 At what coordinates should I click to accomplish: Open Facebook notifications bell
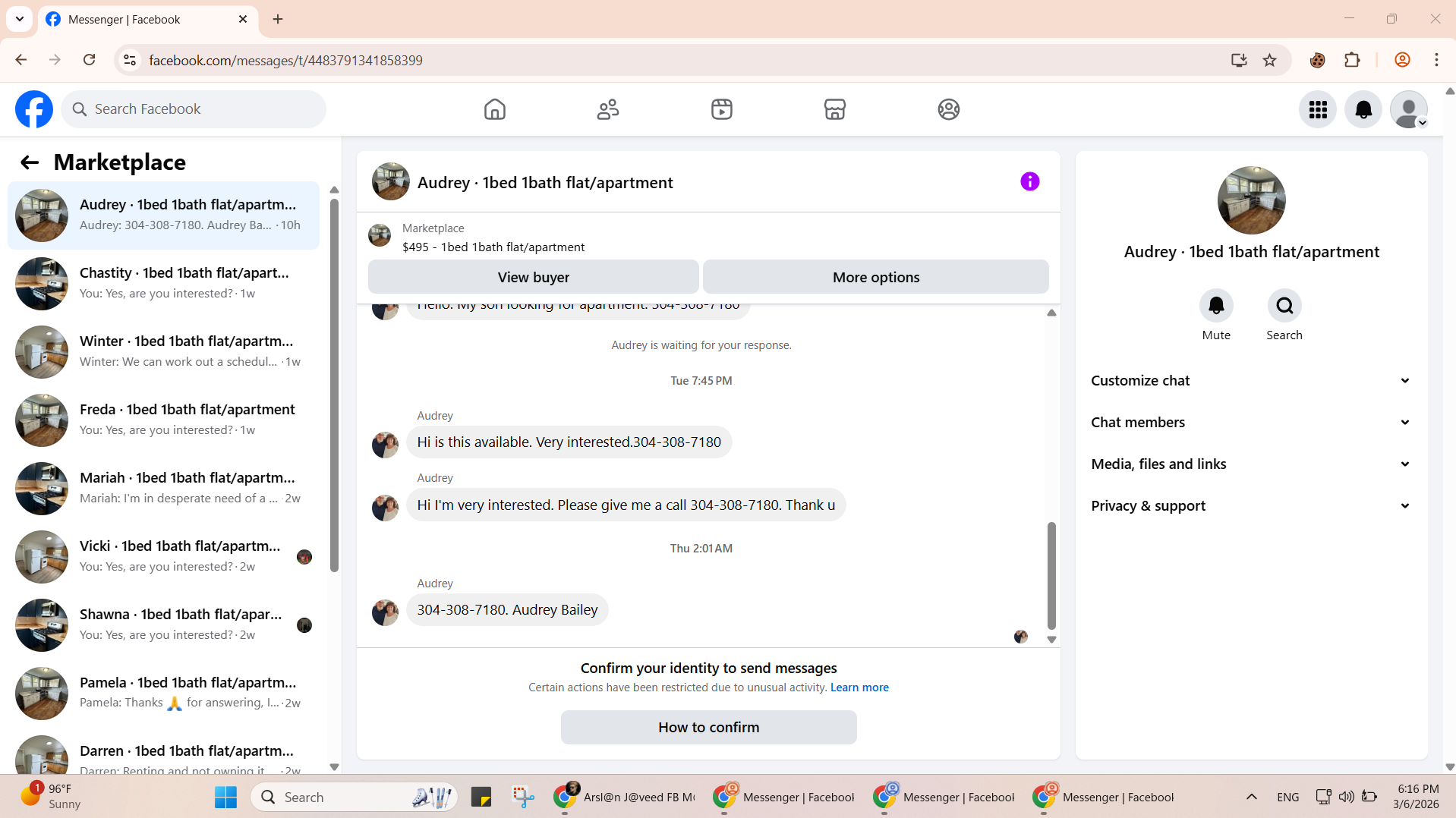click(1363, 109)
